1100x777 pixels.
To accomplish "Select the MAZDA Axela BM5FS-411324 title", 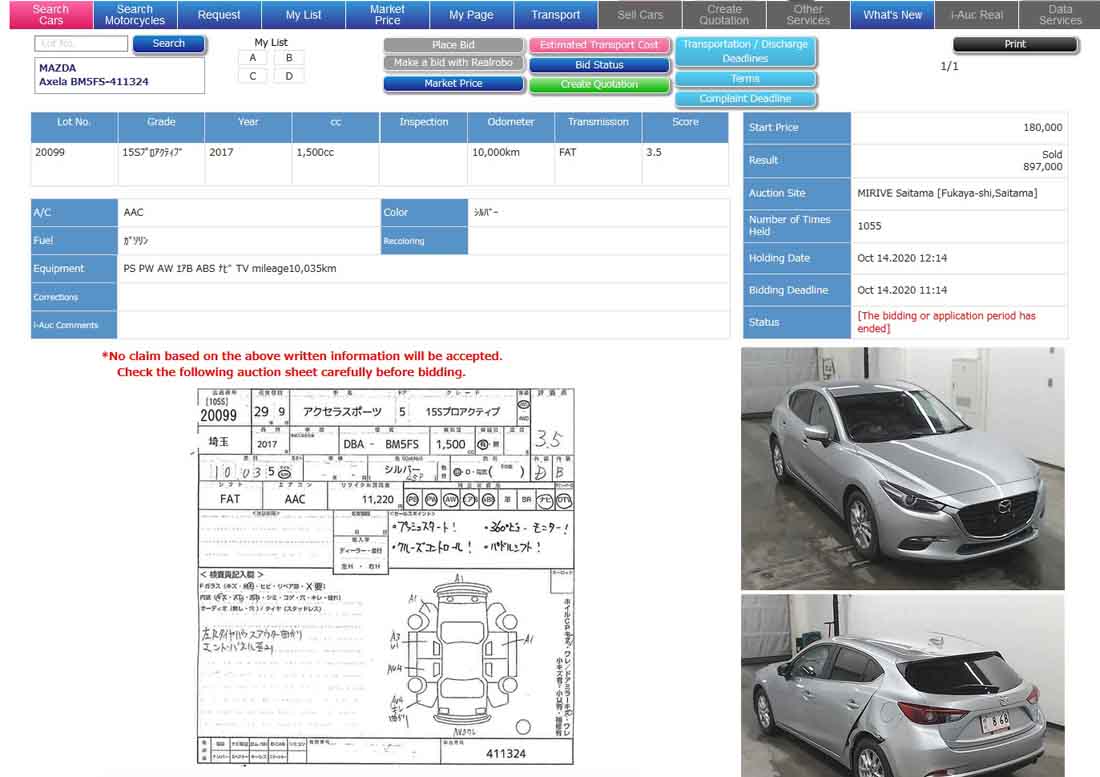I will pyautogui.click(x=94, y=75).
